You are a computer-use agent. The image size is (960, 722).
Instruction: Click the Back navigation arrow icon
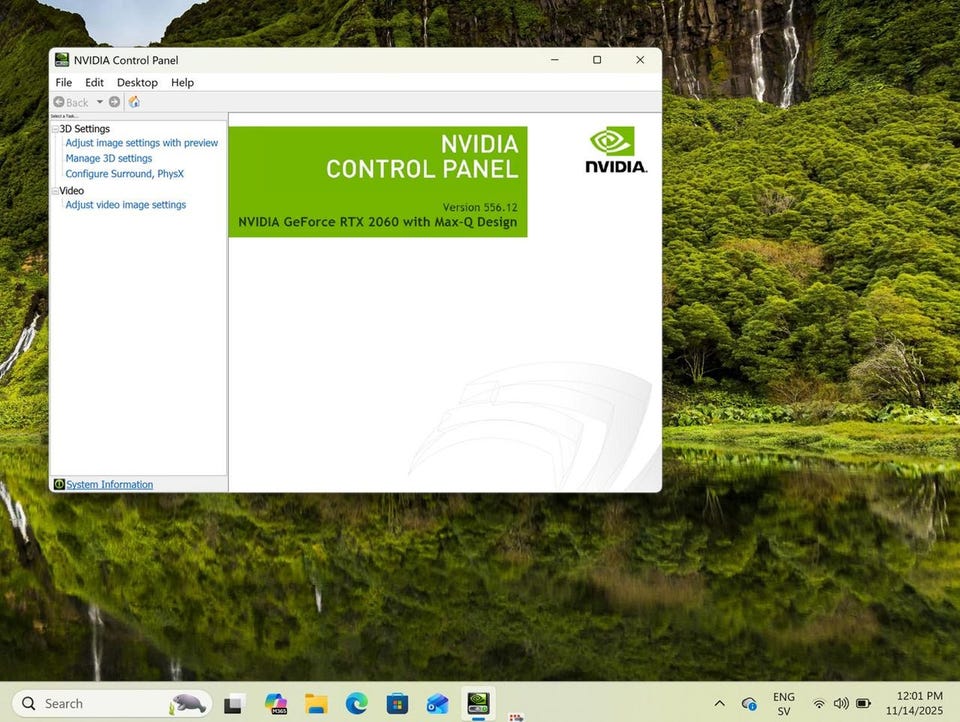[x=59, y=102]
